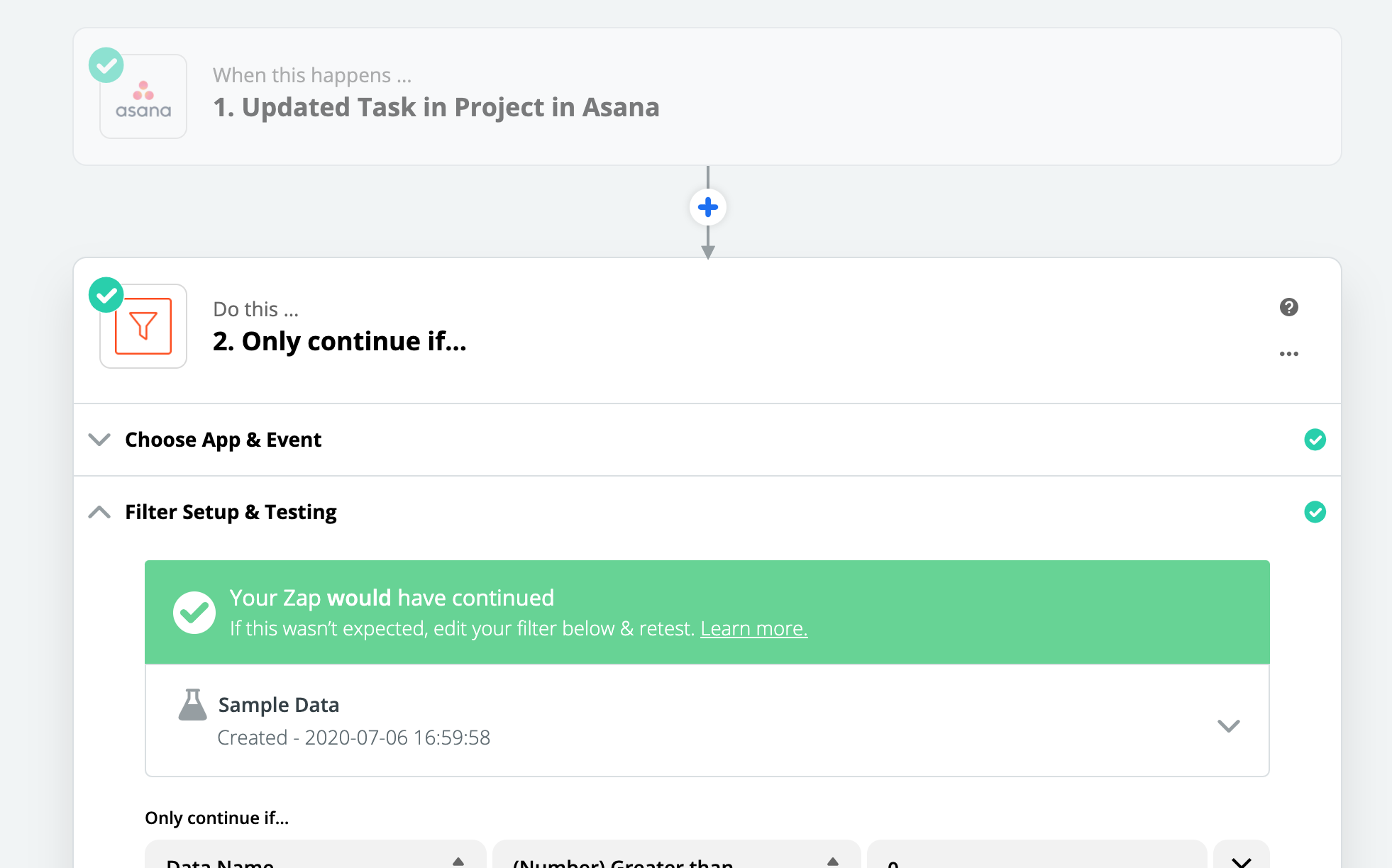Expand the Choose App & Event section
This screenshot has width=1392, height=868.
coord(99,440)
